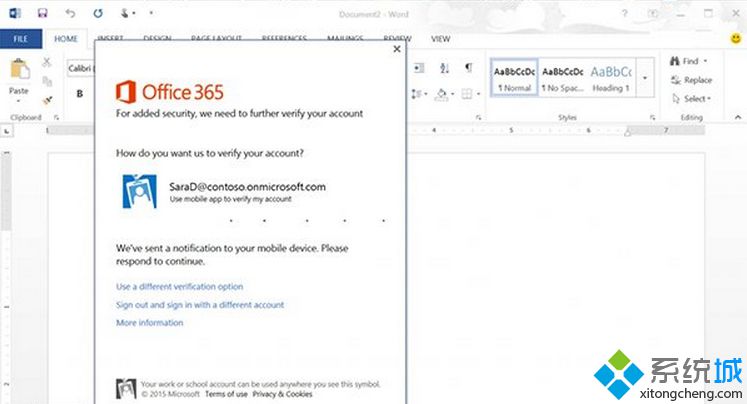This screenshot has width=747, height=404.
Task: Expand the Styles gallery
Action: [x=645, y=78]
